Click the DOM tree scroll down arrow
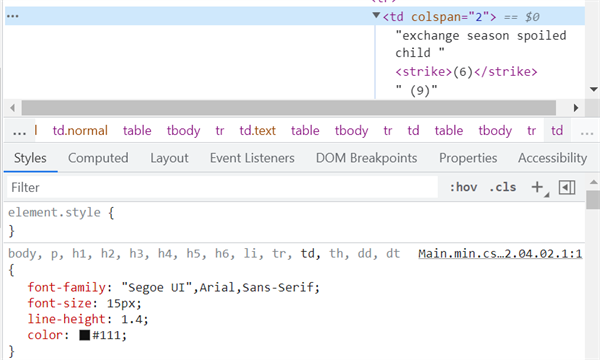Viewport: 600px width, 360px height. 593,90
